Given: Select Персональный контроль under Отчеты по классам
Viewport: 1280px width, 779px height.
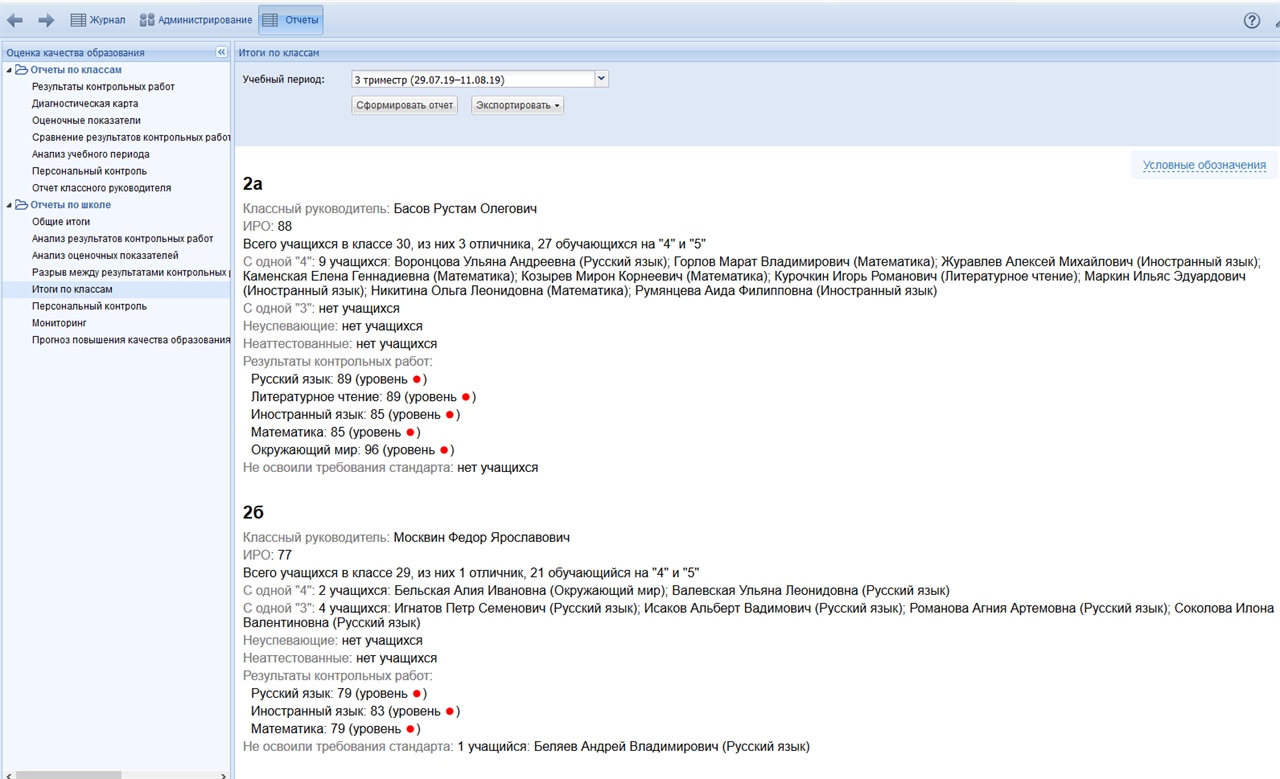Looking at the screenshot, I should pos(89,171).
